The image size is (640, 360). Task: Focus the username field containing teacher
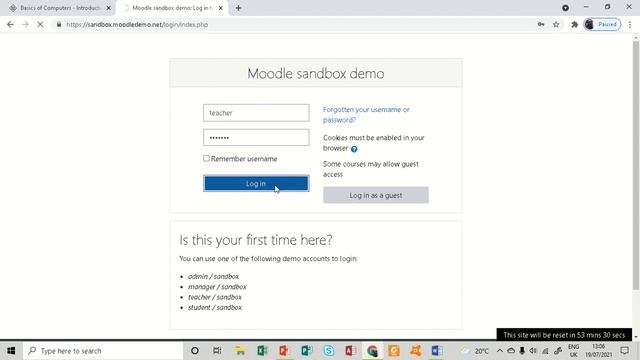click(x=256, y=113)
